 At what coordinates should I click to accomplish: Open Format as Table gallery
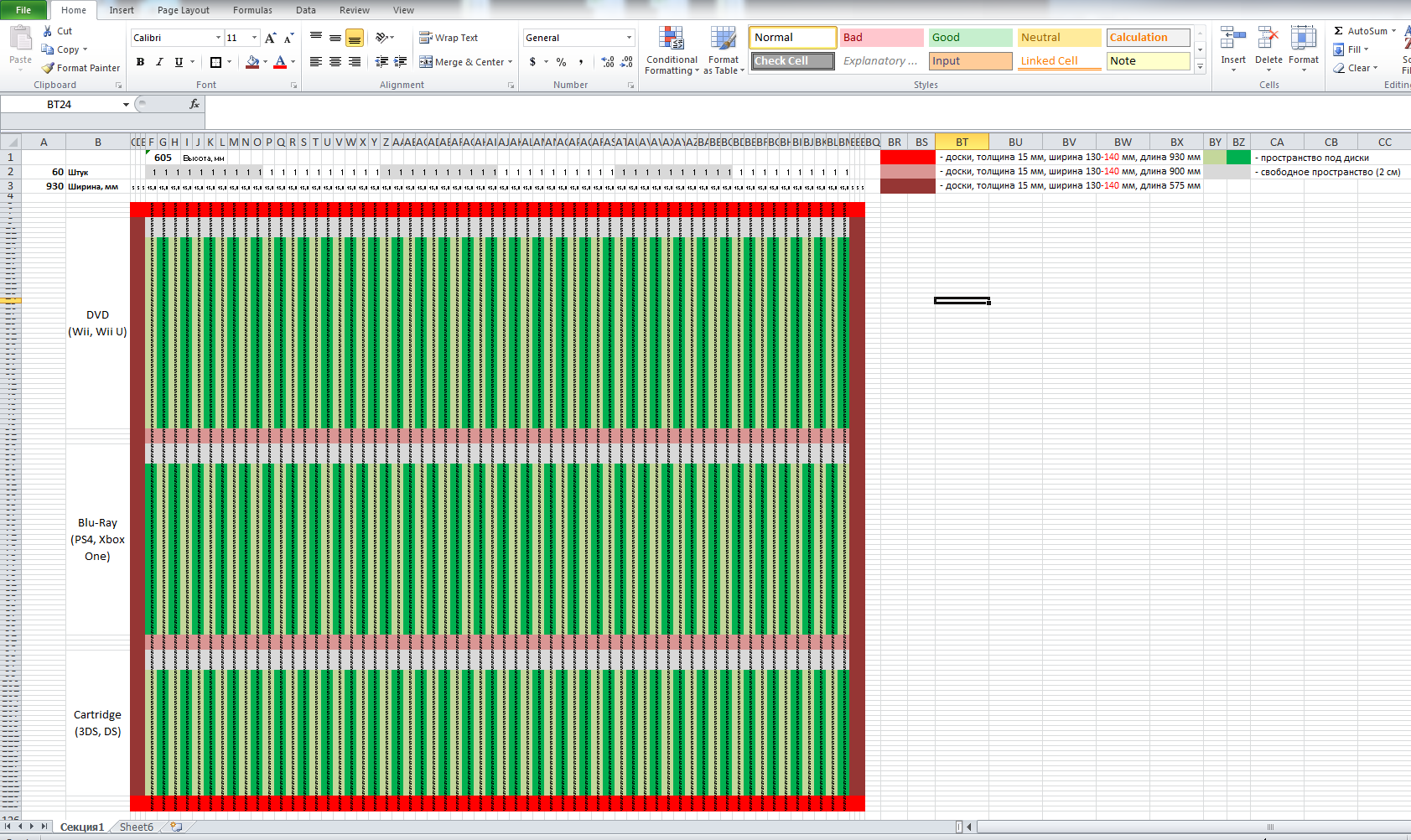pyautogui.click(x=724, y=50)
